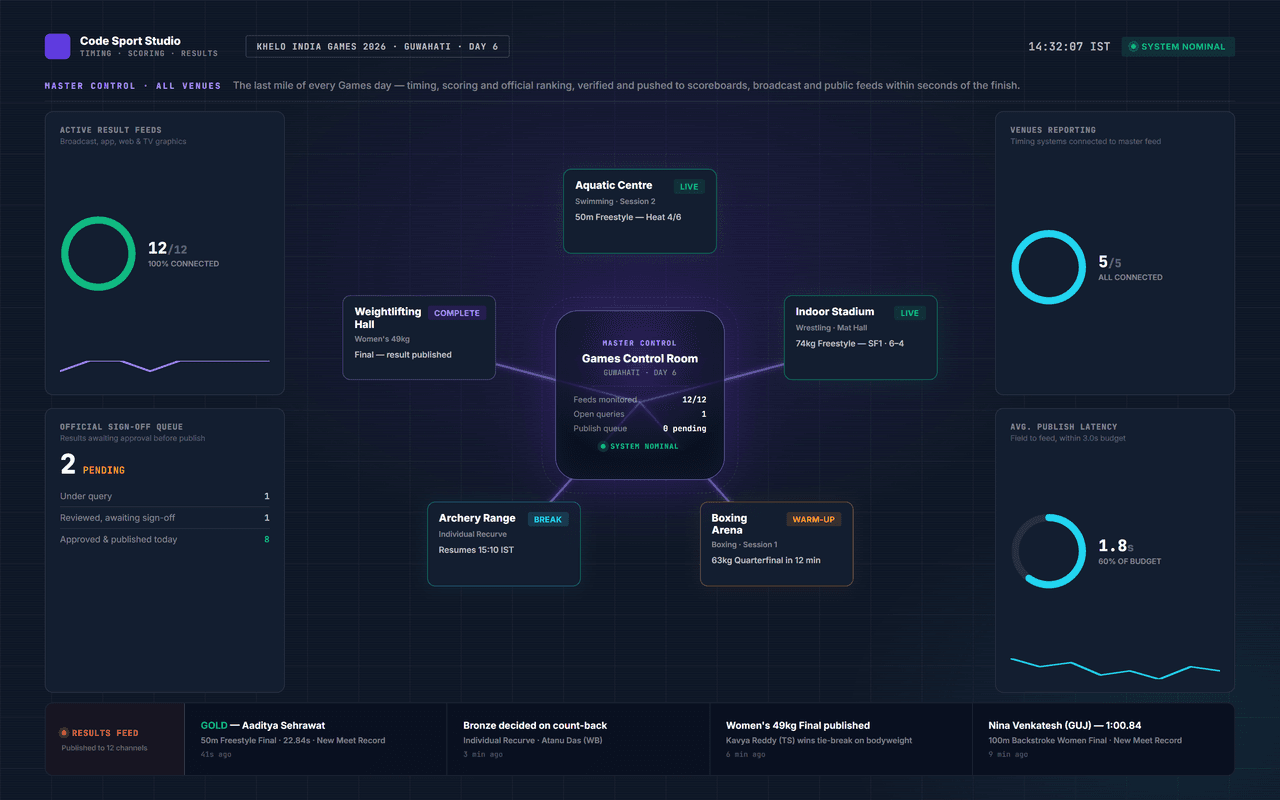Click the 74kg Freestyle SF1 score text
Image resolution: width=1280 pixels, height=800 pixels.
pos(850,344)
